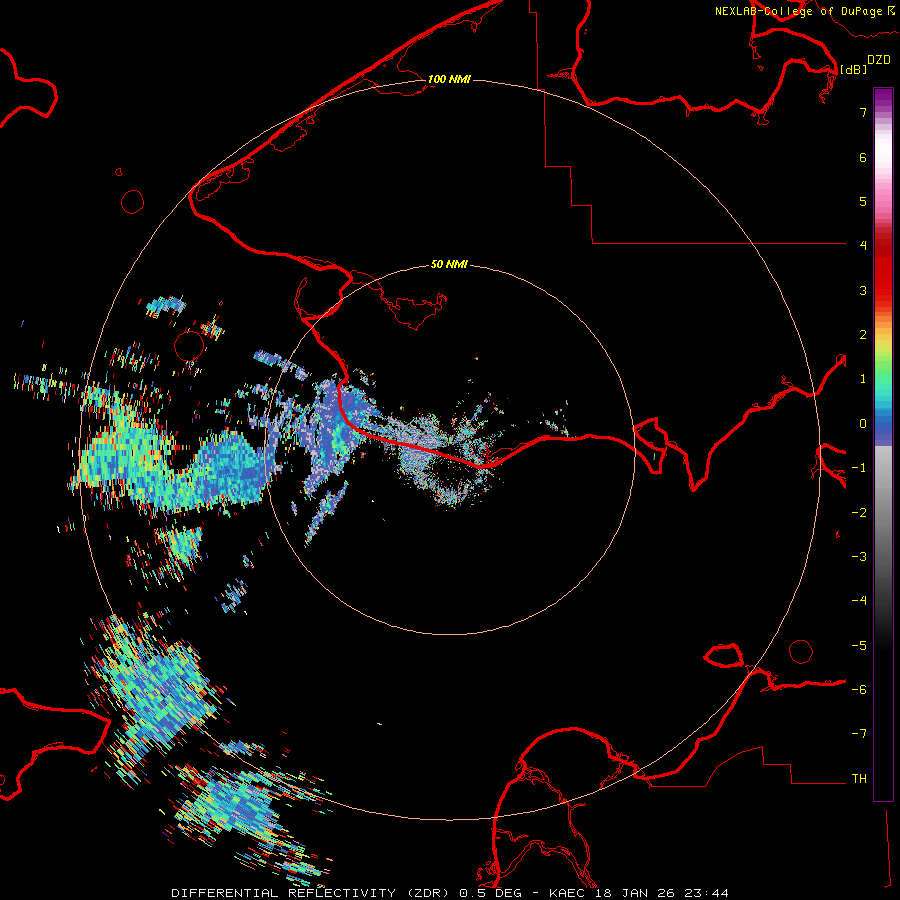Click the 2 tick on color scale
The image size is (900, 900).
pyautogui.click(x=863, y=335)
